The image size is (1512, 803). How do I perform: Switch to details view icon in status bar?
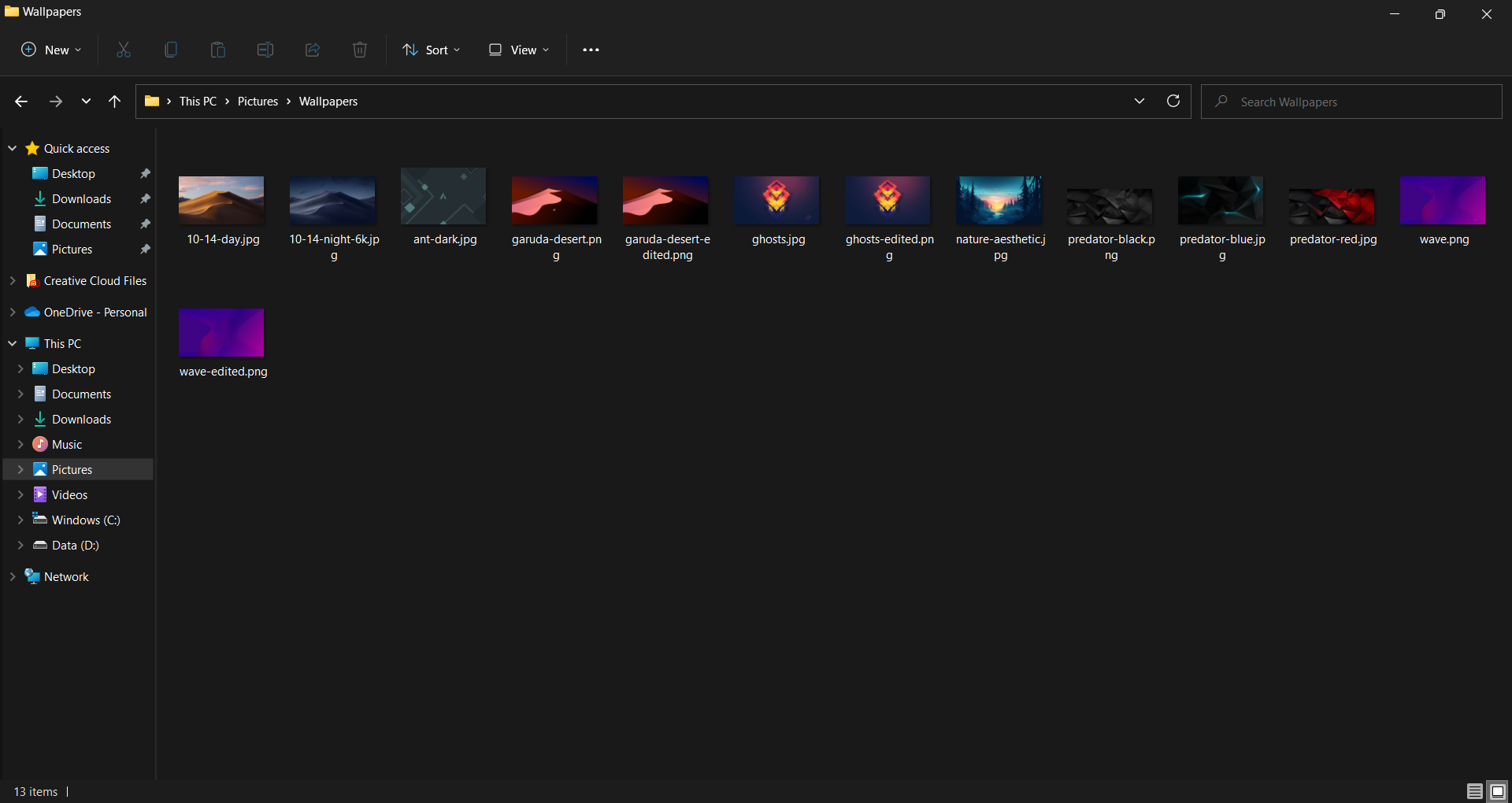(1474, 791)
